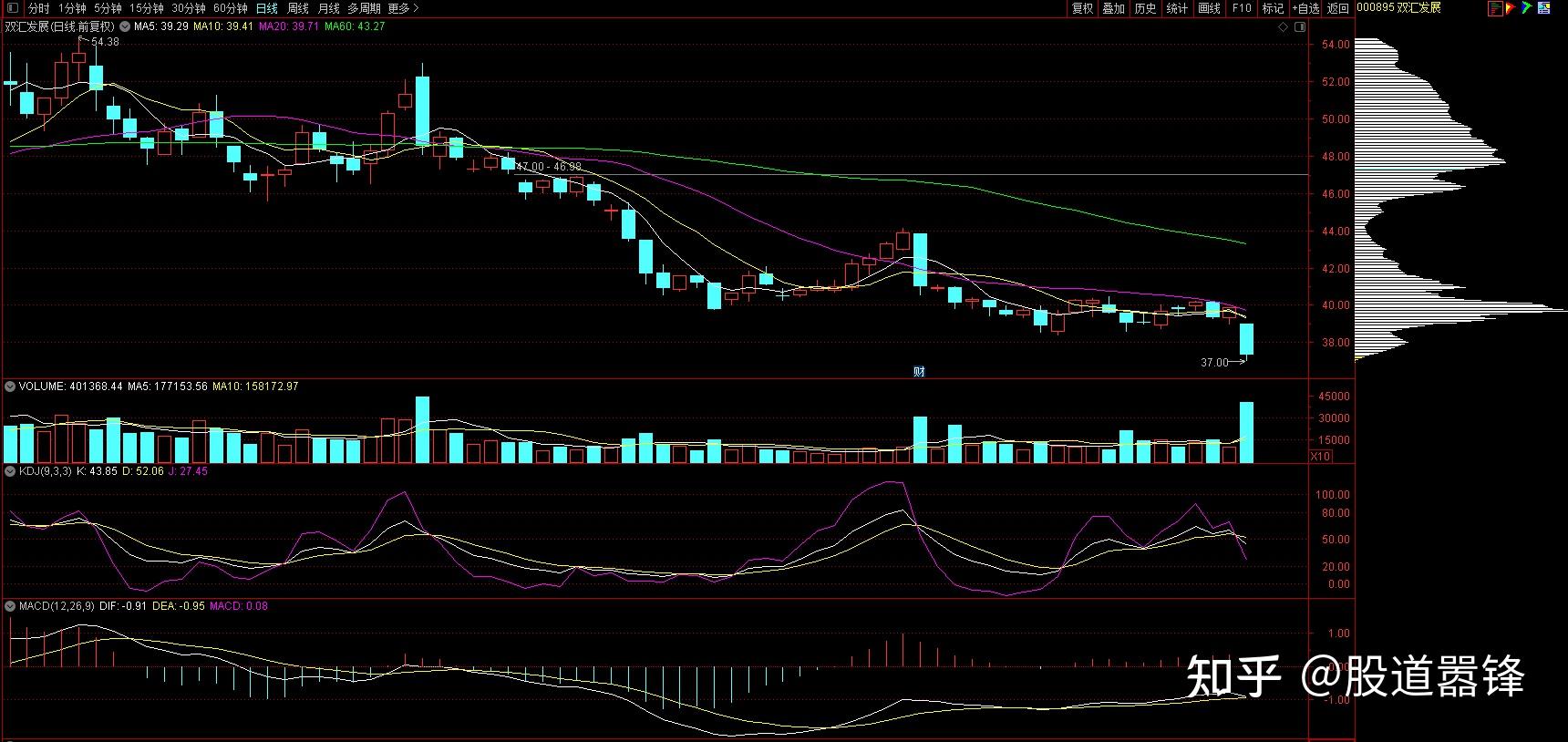This screenshot has width=1568, height=742.
Task: Click the 财 finance marker below the candlesticks
Action: point(919,371)
